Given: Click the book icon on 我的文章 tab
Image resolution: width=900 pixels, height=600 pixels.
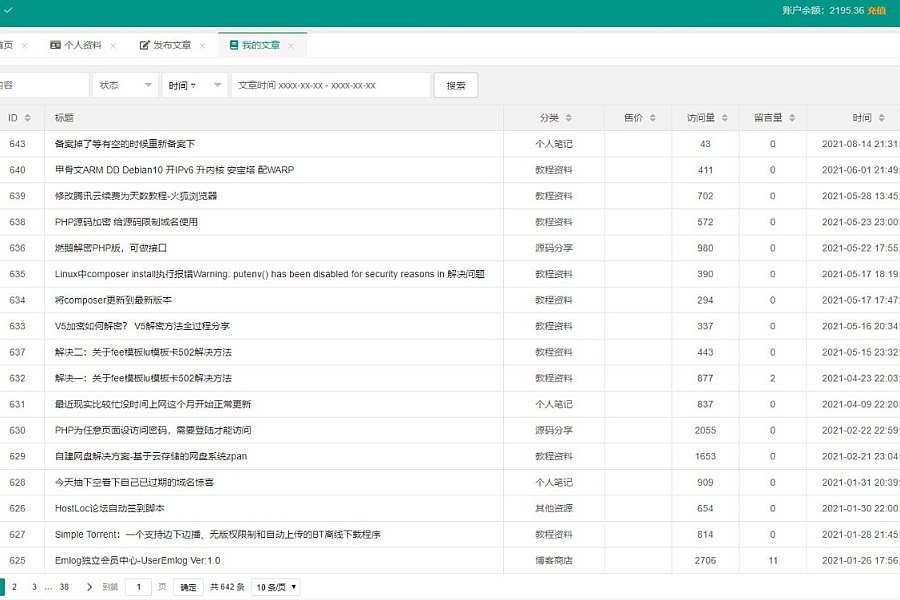Looking at the screenshot, I should pos(234,45).
